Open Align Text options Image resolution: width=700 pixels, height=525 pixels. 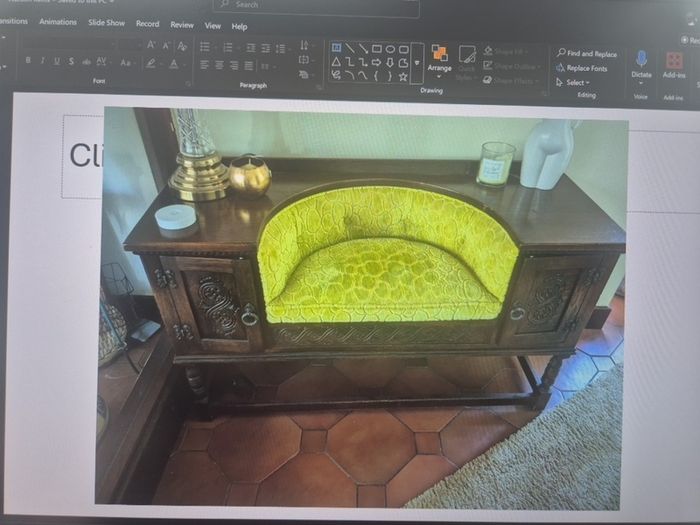click(305, 59)
